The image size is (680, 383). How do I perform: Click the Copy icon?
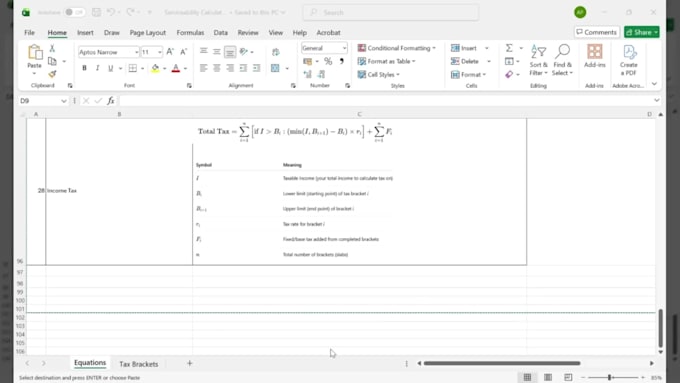52,61
